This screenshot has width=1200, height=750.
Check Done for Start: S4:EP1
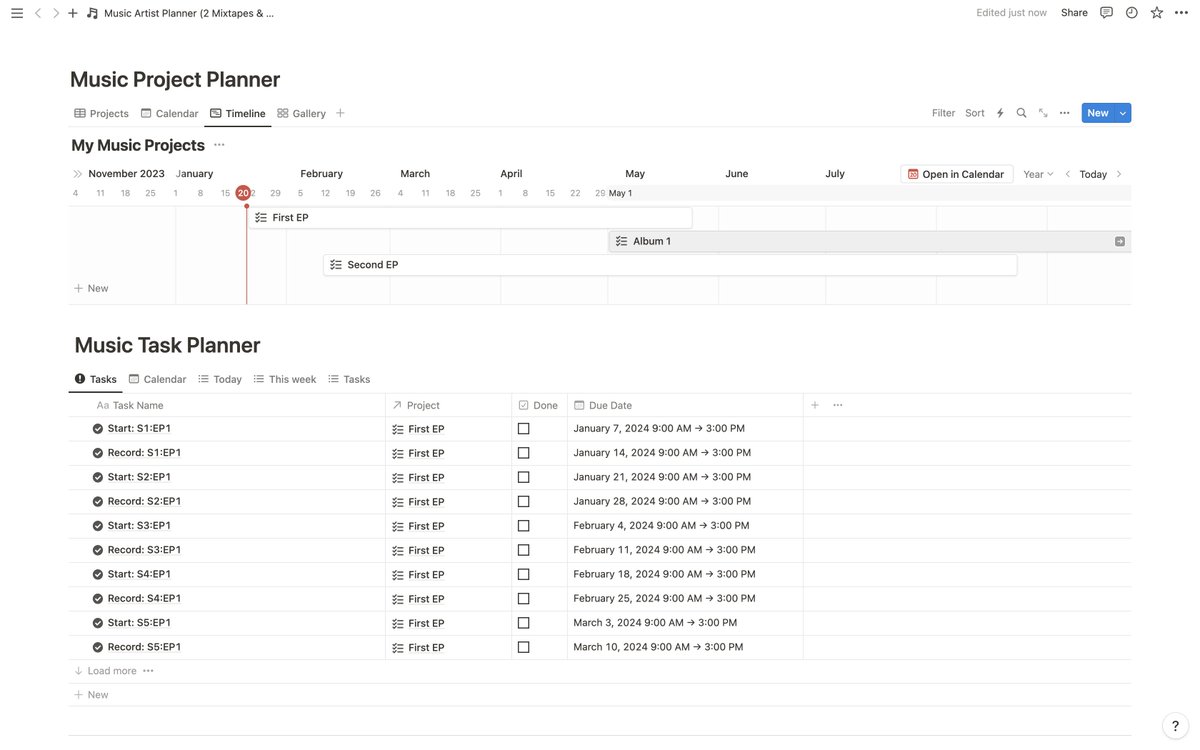tap(523, 574)
